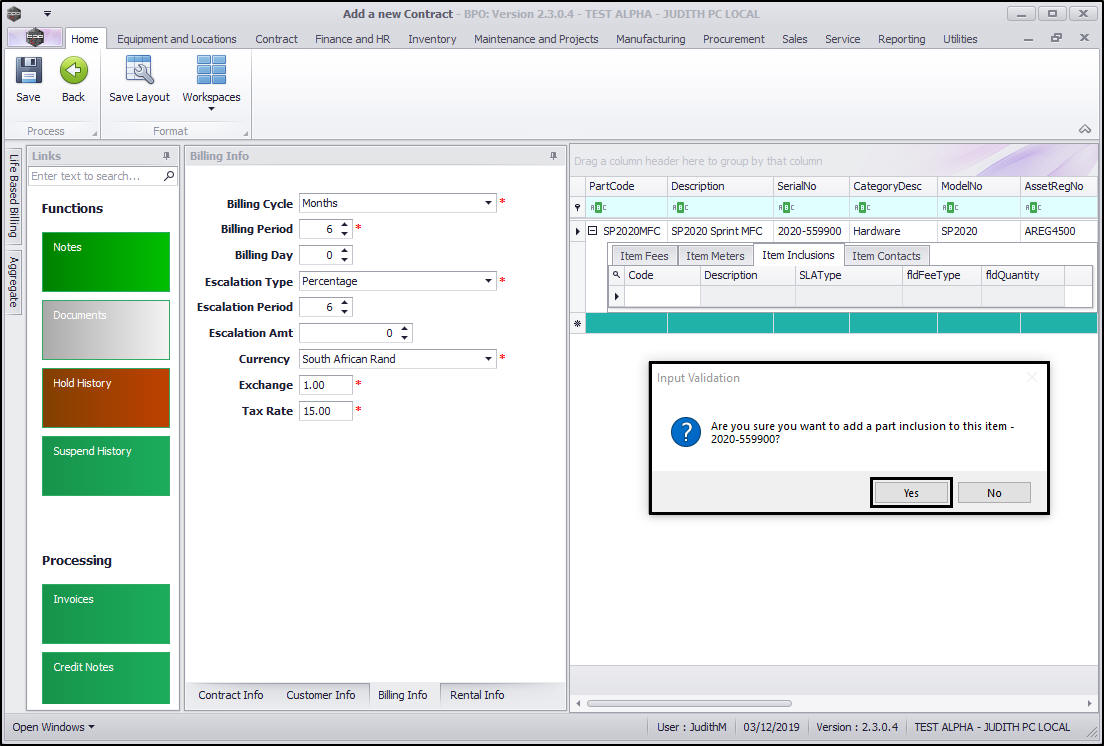This screenshot has height=746, width=1104.
Task: Collapse the ribbon using the chevron icon
Action: click(x=1084, y=129)
